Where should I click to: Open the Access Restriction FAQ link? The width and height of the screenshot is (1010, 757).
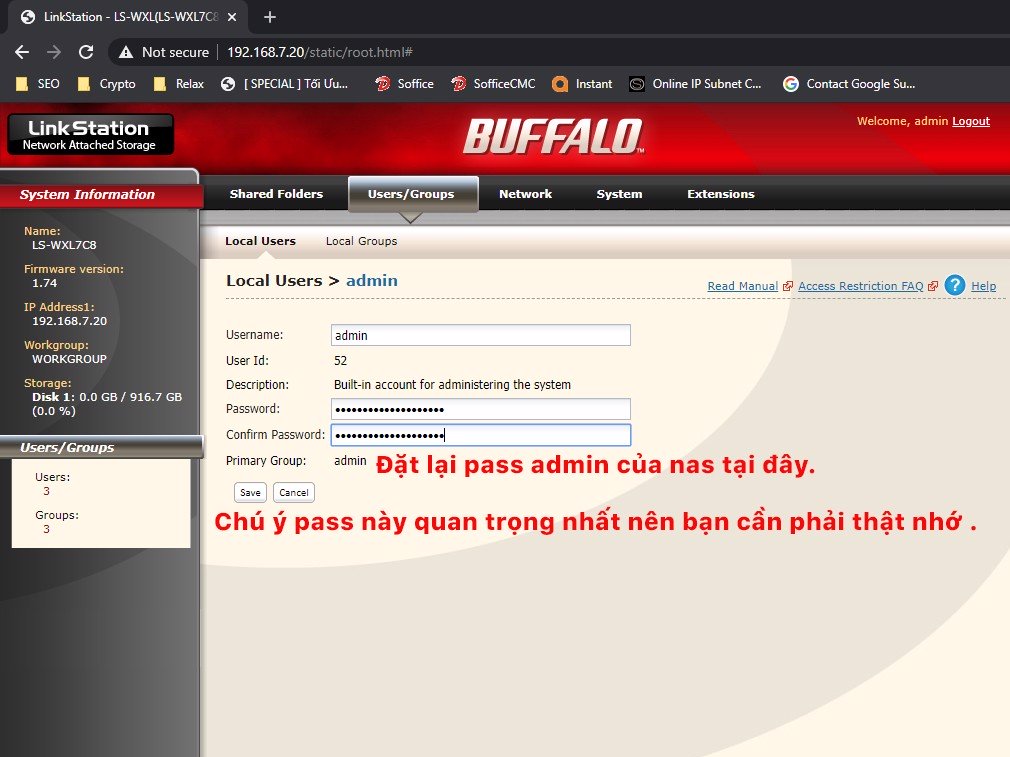click(861, 286)
